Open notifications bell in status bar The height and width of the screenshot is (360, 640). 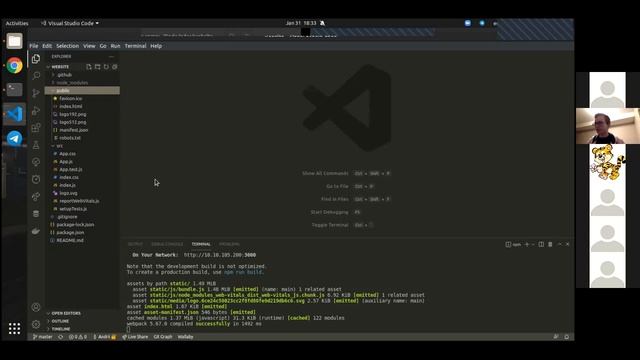click(x=567, y=337)
